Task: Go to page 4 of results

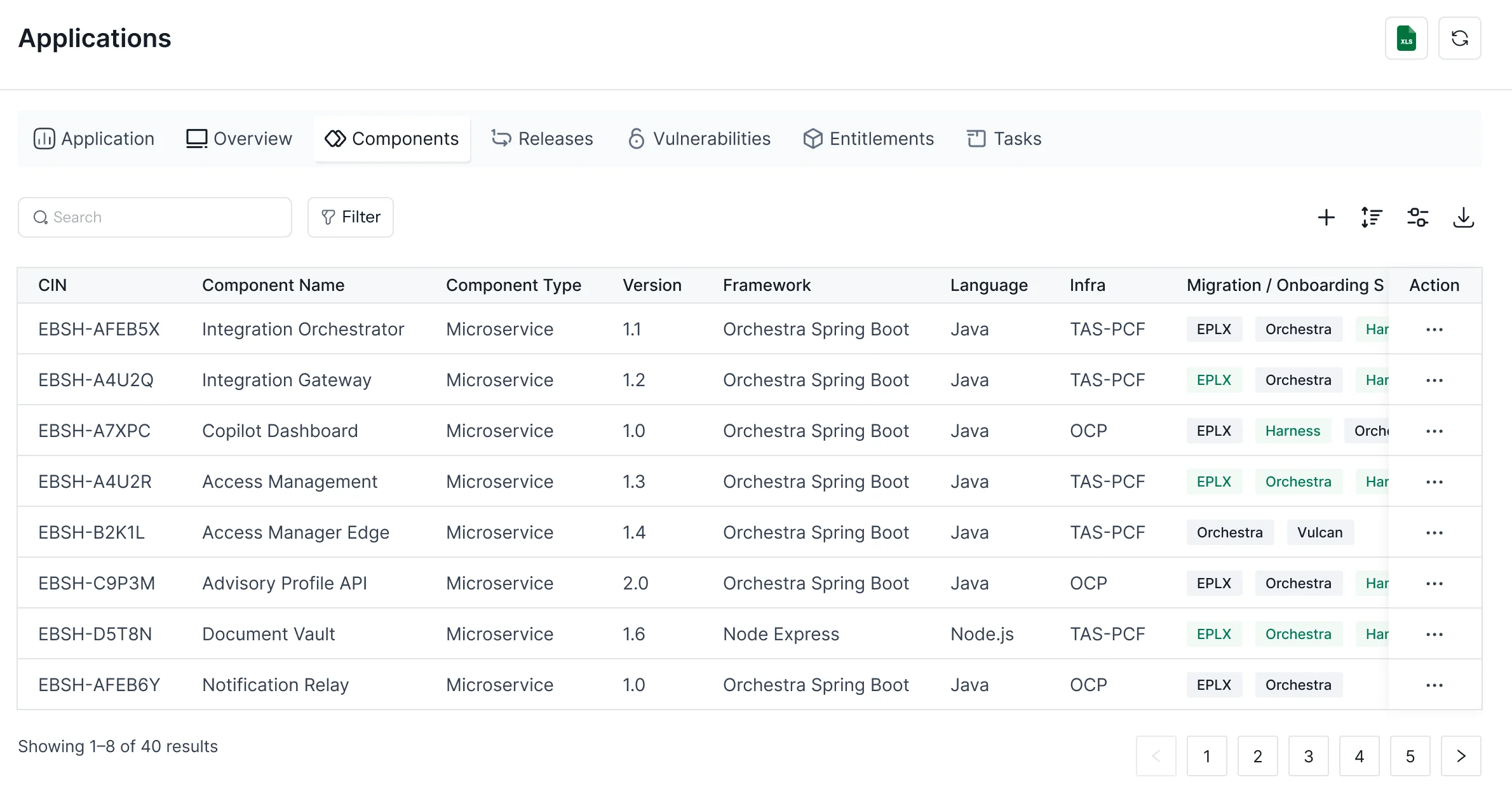Action: click(1359, 756)
